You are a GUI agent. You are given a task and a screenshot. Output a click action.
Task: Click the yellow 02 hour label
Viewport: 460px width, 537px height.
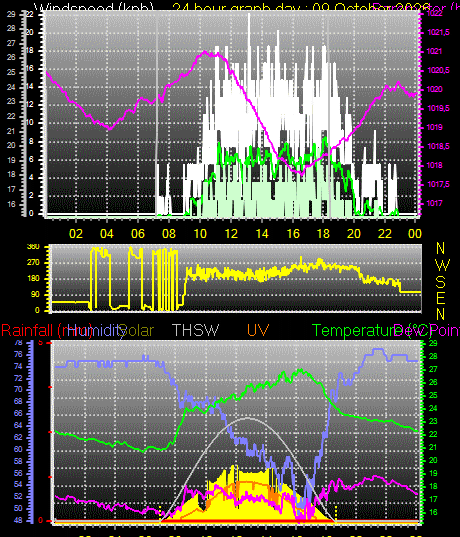tap(76, 234)
